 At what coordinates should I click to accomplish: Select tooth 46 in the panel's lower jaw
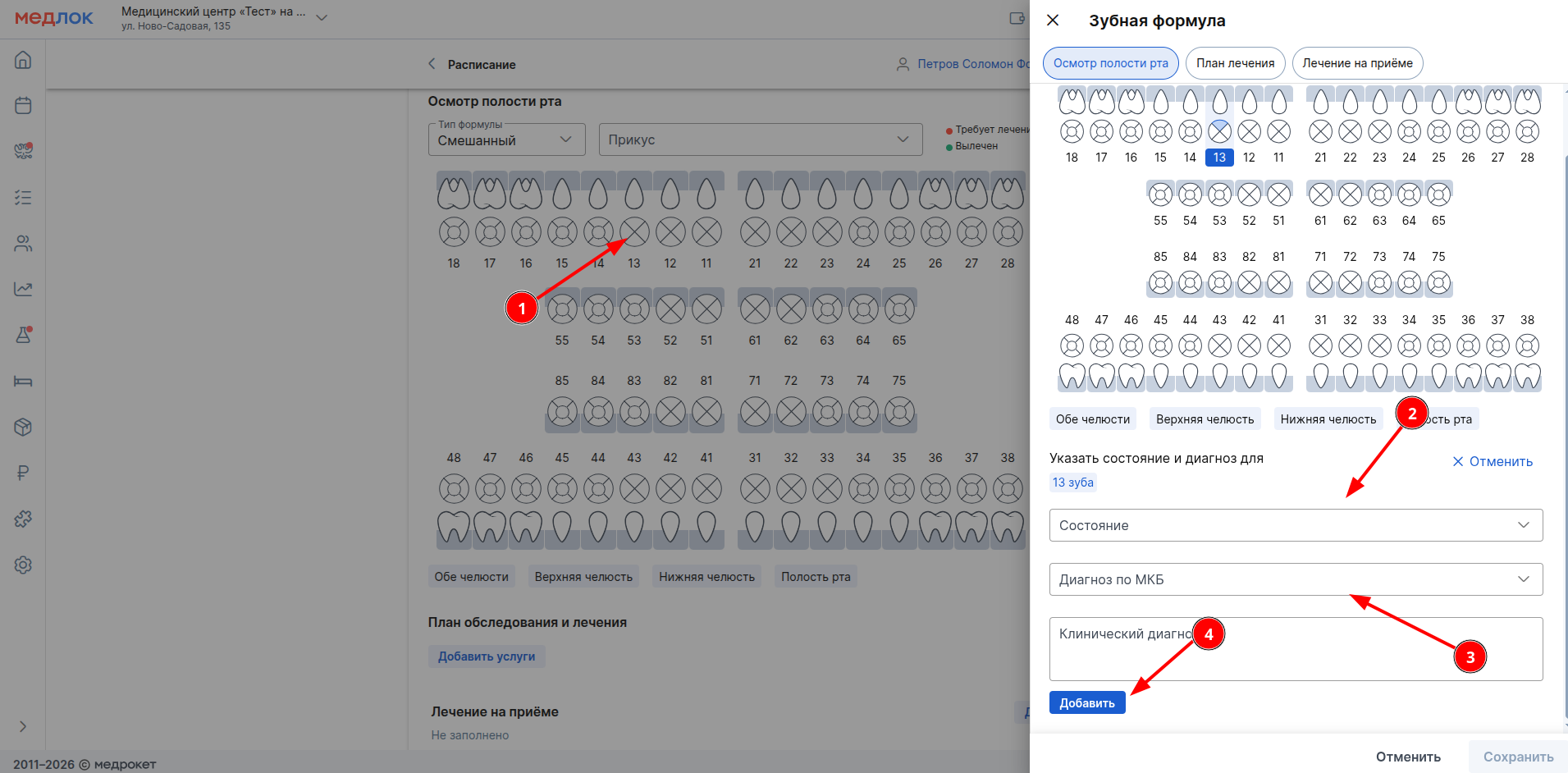tap(1131, 345)
